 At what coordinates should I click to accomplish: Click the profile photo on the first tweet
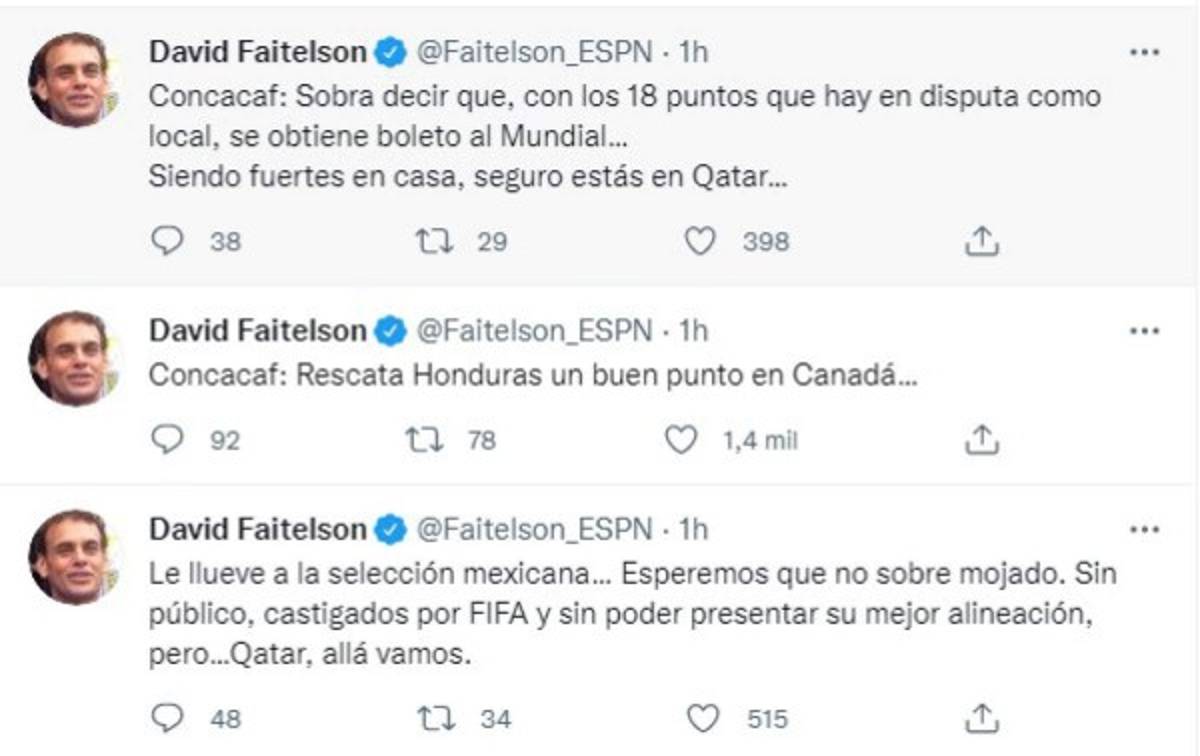coord(72,80)
